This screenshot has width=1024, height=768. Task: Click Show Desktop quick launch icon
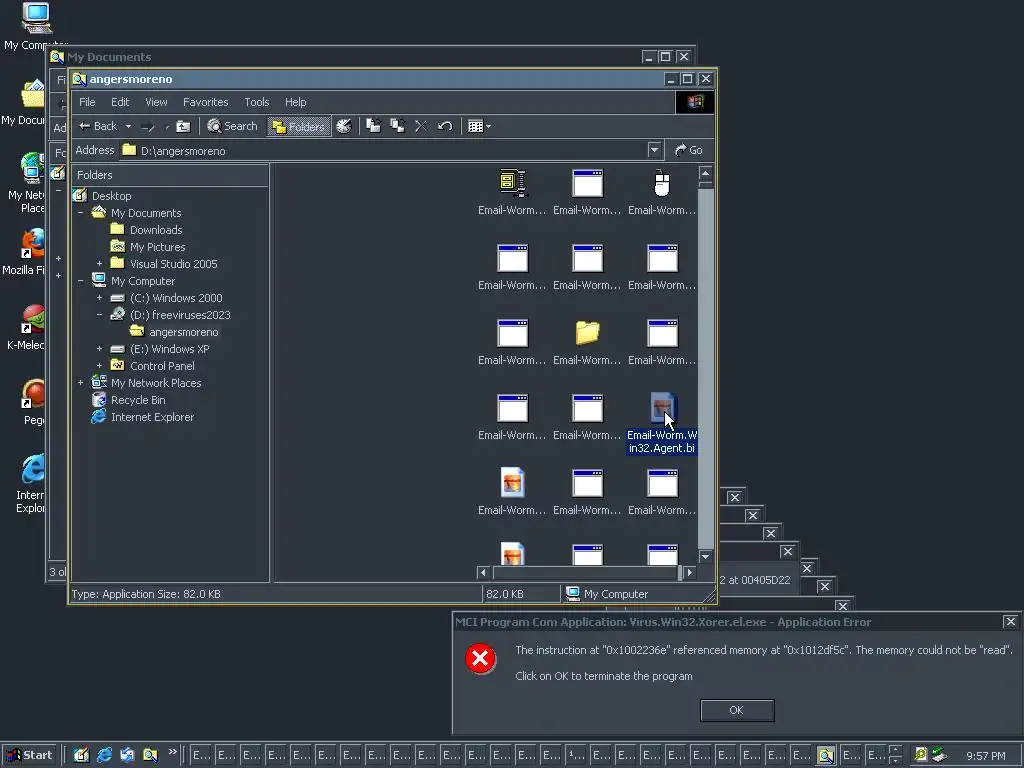[81, 755]
